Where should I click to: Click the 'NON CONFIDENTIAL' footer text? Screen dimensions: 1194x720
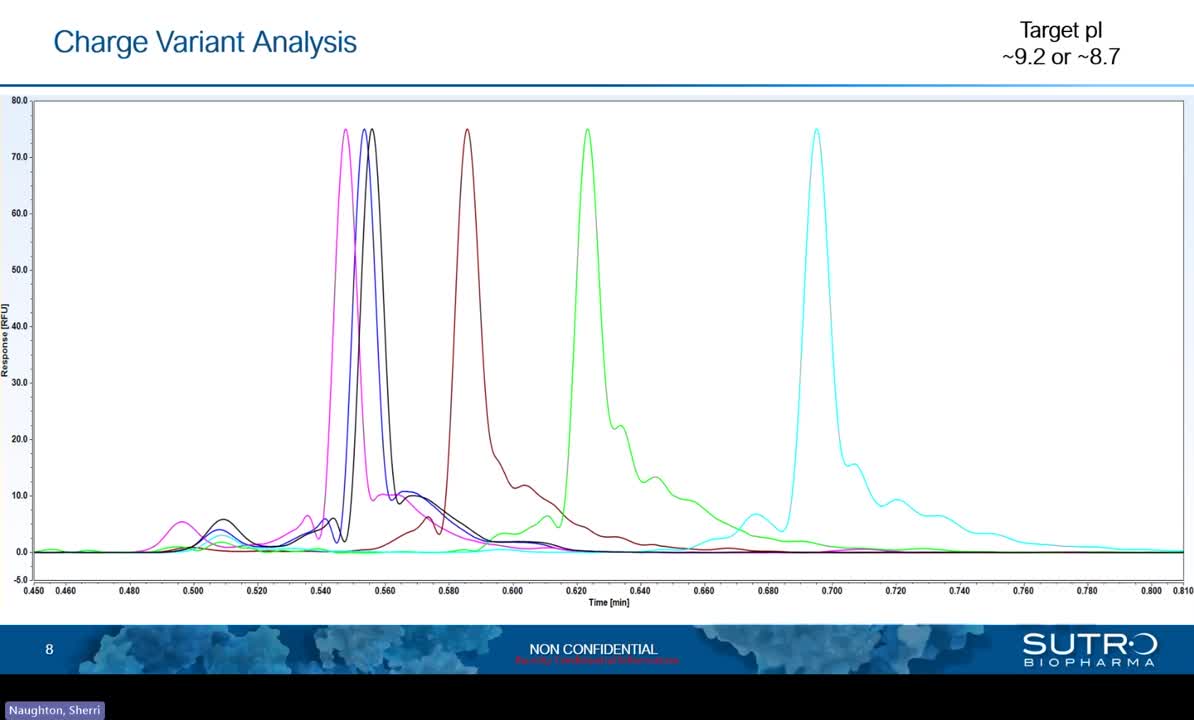[x=593, y=649]
